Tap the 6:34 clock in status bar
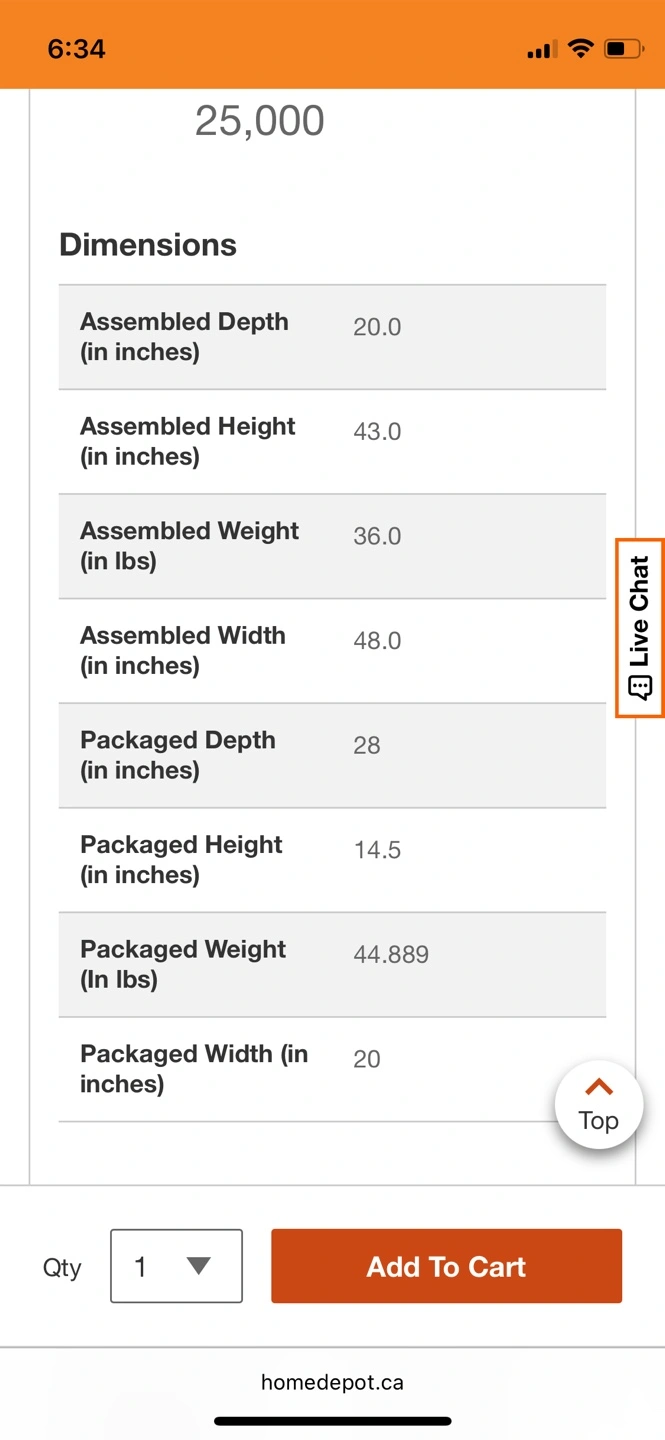Screen dimensions: 665x1440 tap(77, 48)
